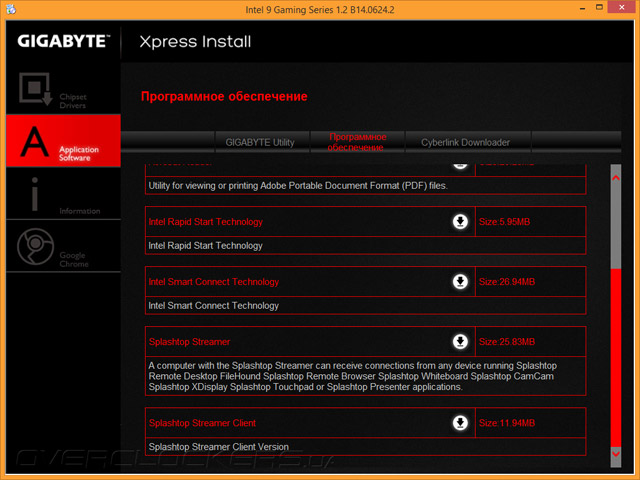Viewport: 640px width, 480px height.
Task: Click Splashtop Streamer download icon
Action: coord(460,342)
